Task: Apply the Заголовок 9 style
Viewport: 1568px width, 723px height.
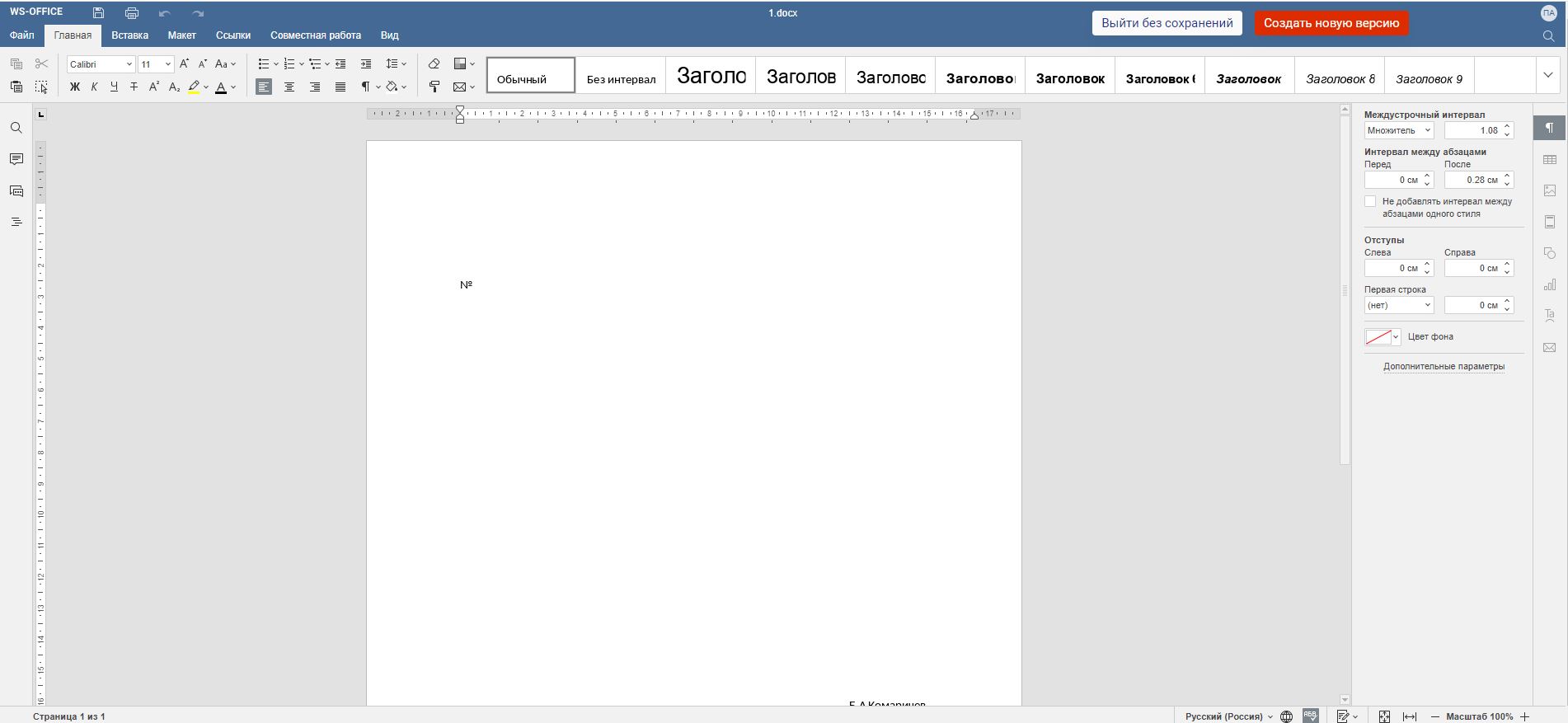Action: 1430,75
